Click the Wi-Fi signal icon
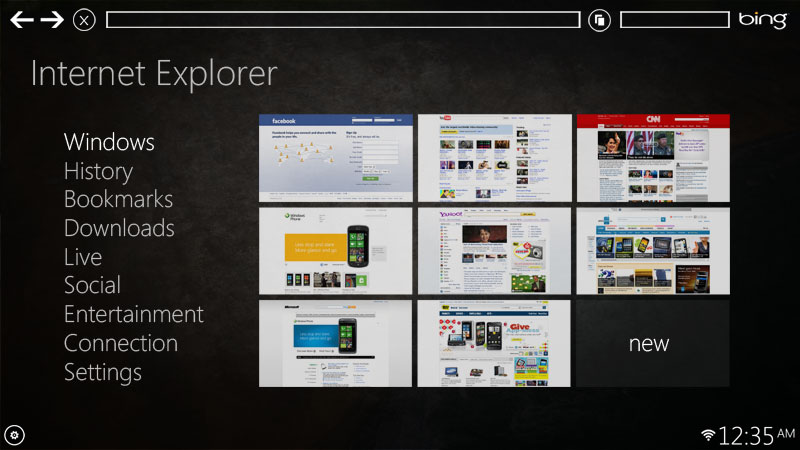 [708, 435]
